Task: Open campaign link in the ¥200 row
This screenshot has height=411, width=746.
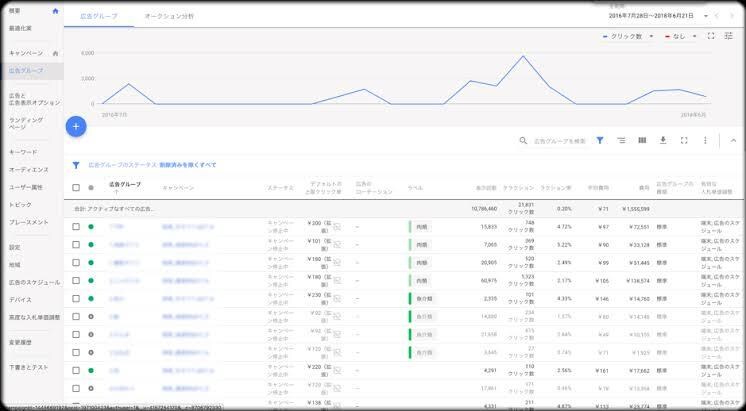Action: point(187,227)
